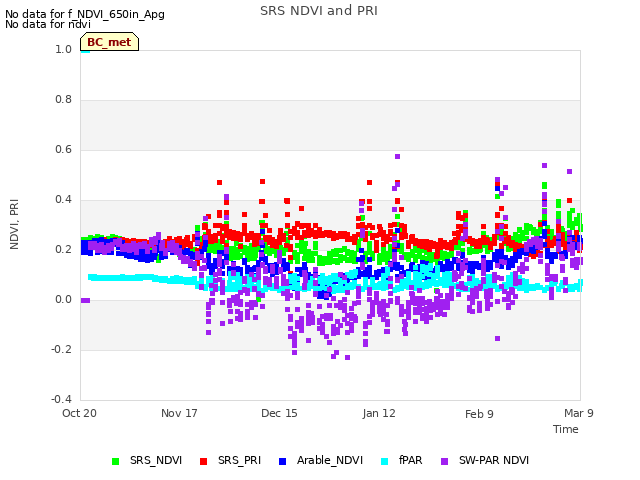
Task: Click the purple SW-PAR NDVI legend swatch
Action: 444,461
